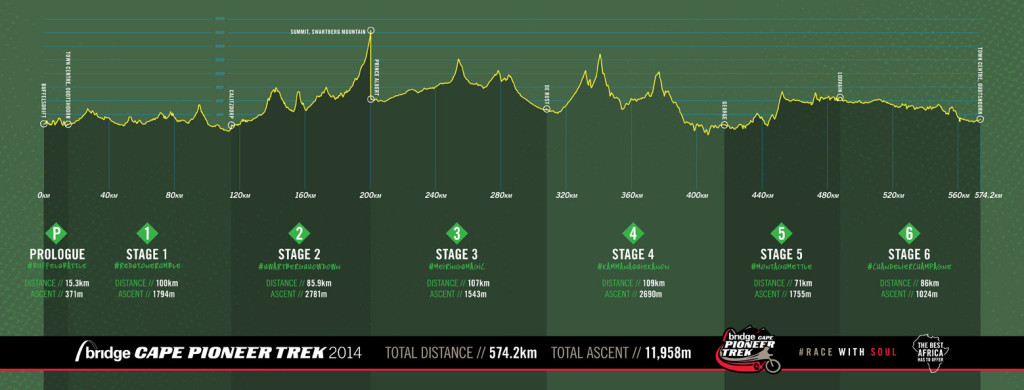Click the #SWARTBERGSHOWDOWN hashtag under Stage 2
Image resolution: width=1024 pixels, height=390 pixels.
[299, 267]
